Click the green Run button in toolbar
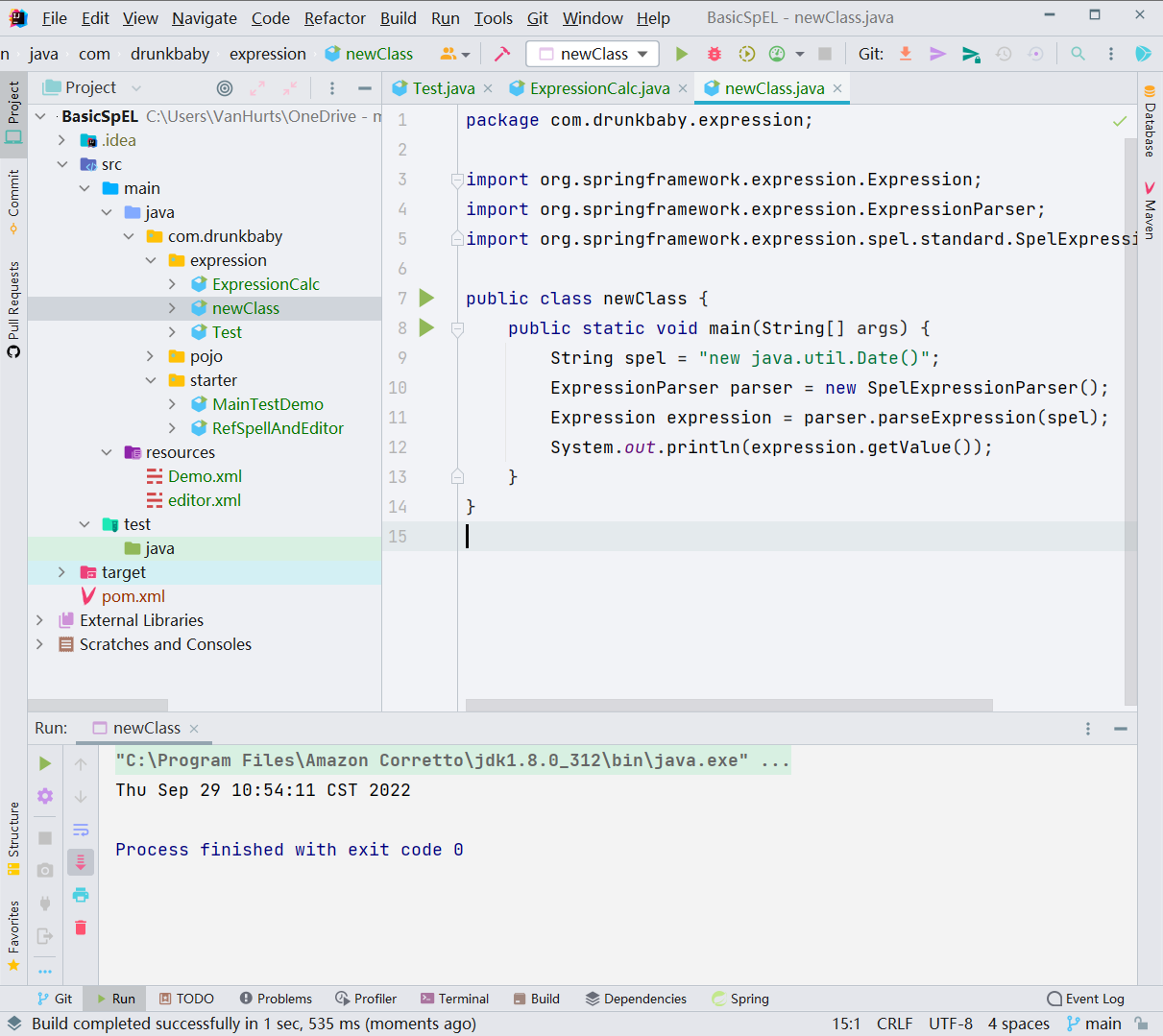Screen dimensions: 1163x1036 pos(682,54)
